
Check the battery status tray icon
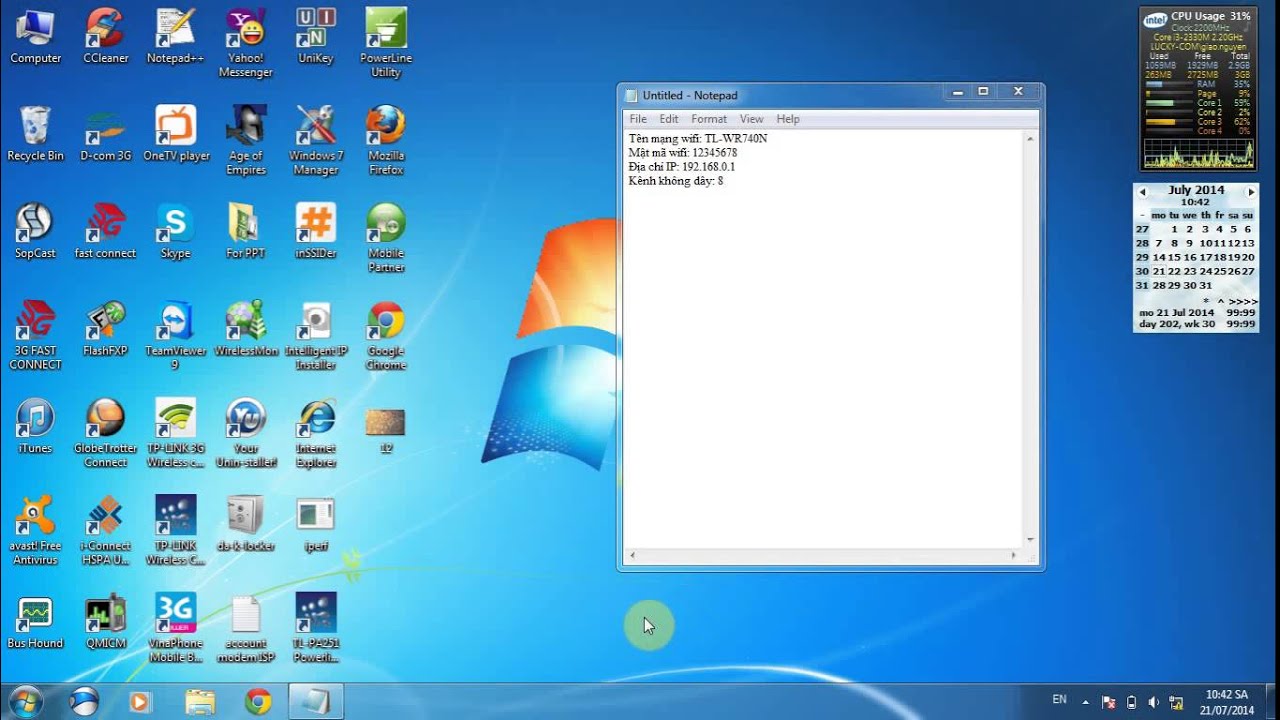[x=1131, y=702]
